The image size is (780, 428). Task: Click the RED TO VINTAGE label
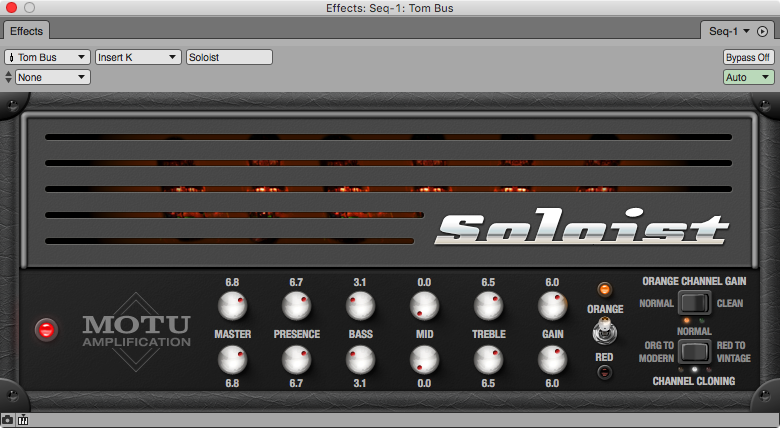tap(734, 351)
